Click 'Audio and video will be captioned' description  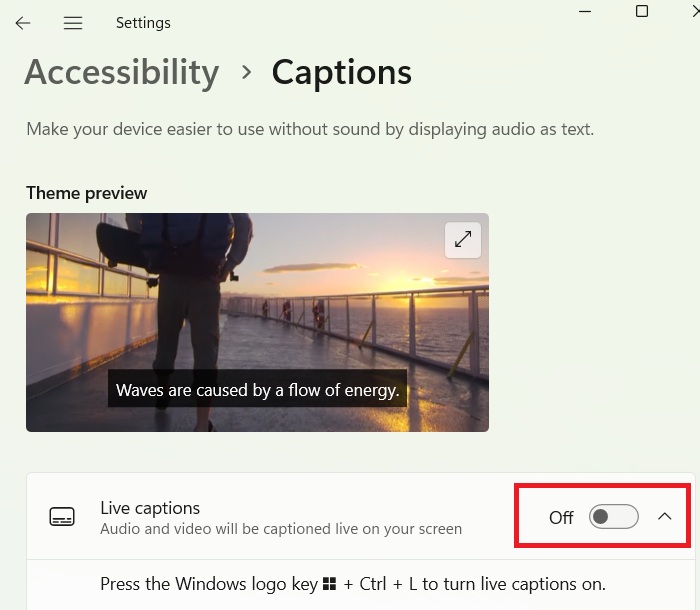pos(281,529)
